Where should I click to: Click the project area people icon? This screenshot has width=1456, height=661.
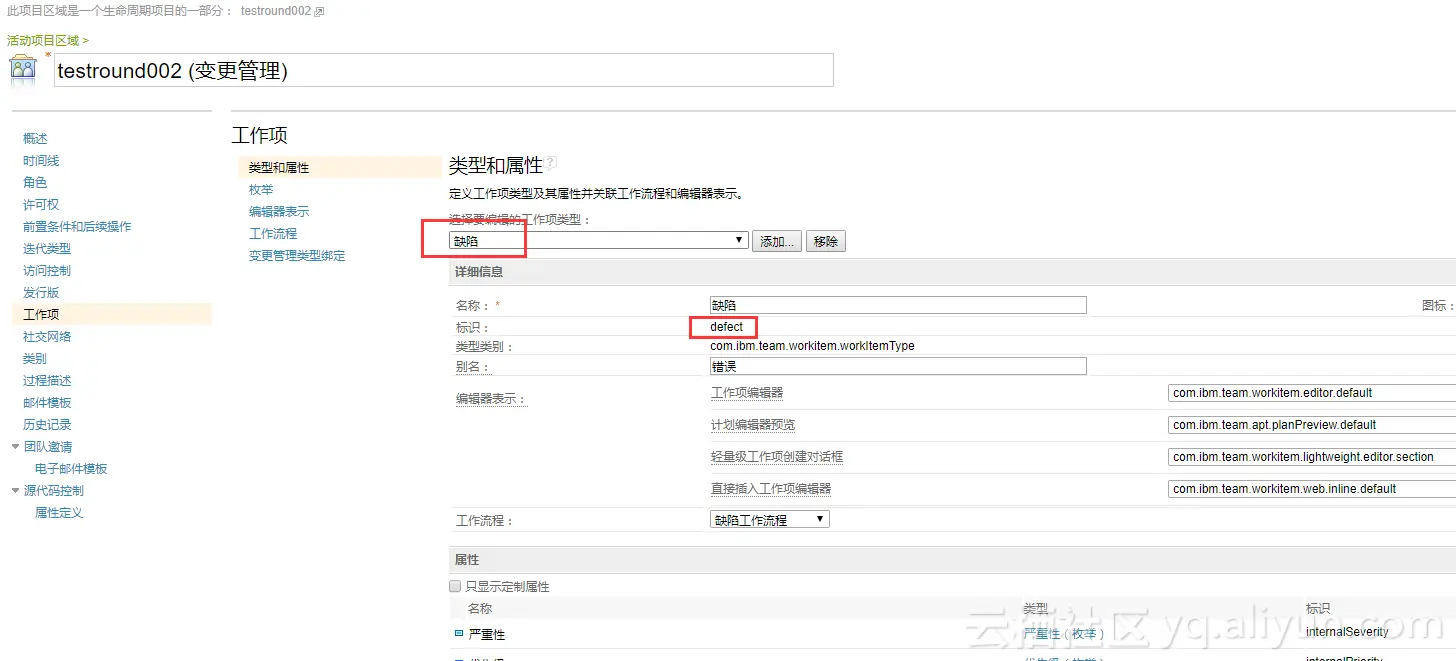coord(23,71)
